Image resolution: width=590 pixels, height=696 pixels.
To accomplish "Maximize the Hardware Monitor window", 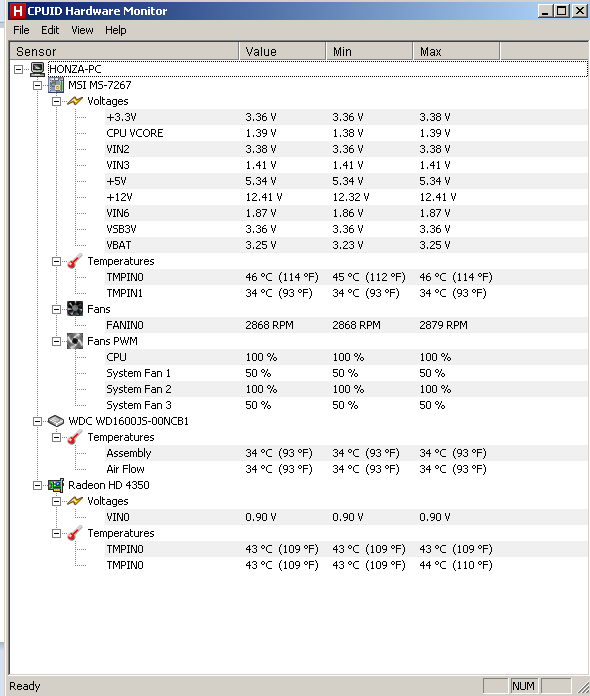I will pyautogui.click(x=562, y=11).
